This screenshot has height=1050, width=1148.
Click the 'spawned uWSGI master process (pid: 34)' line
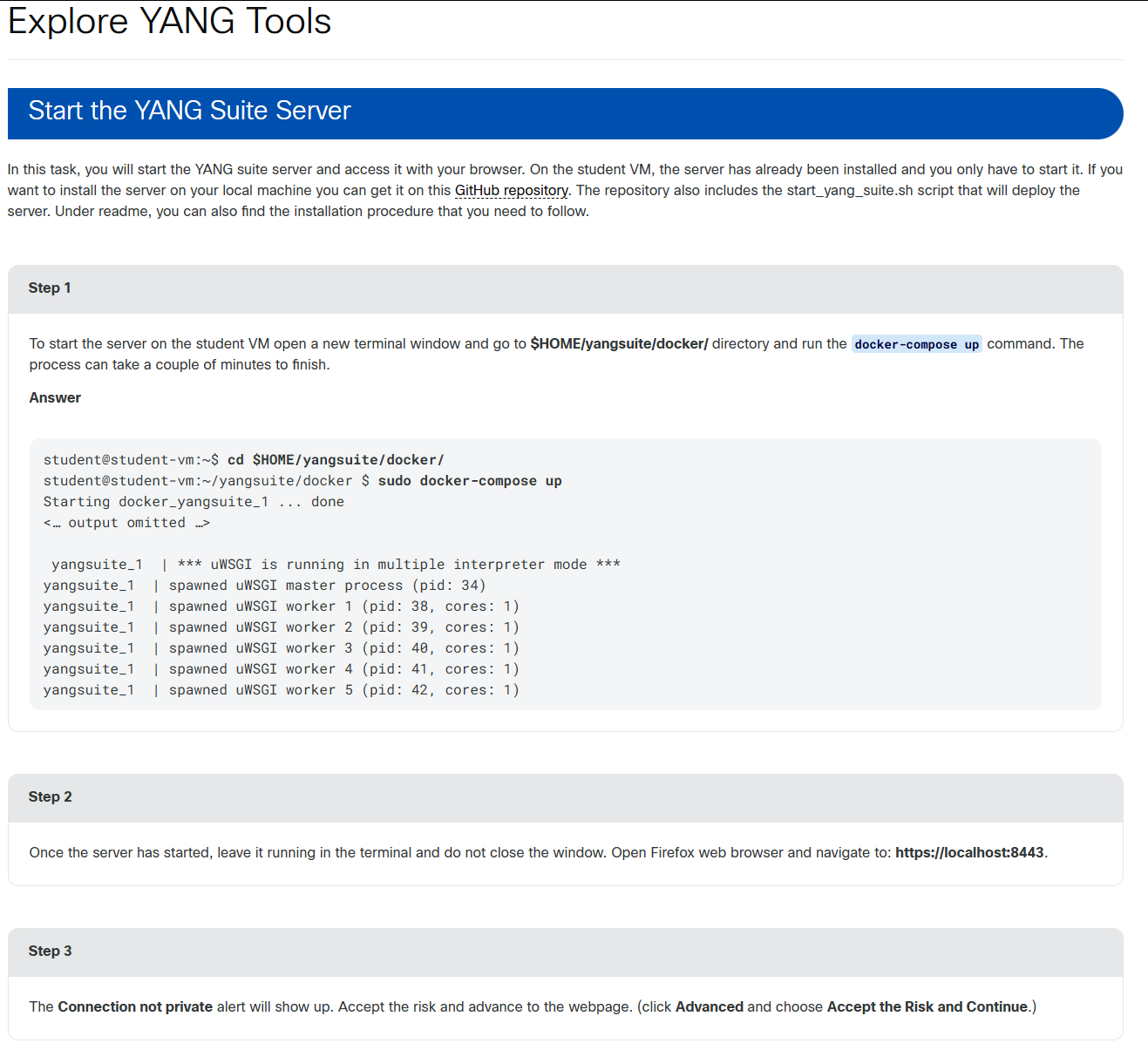[x=265, y=586]
